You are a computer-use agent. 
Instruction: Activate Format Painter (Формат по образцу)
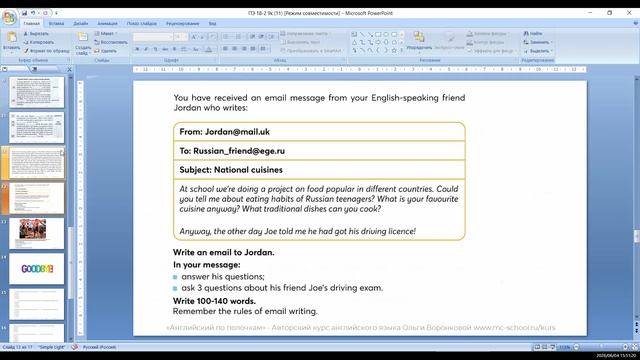click(x=46, y=51)
